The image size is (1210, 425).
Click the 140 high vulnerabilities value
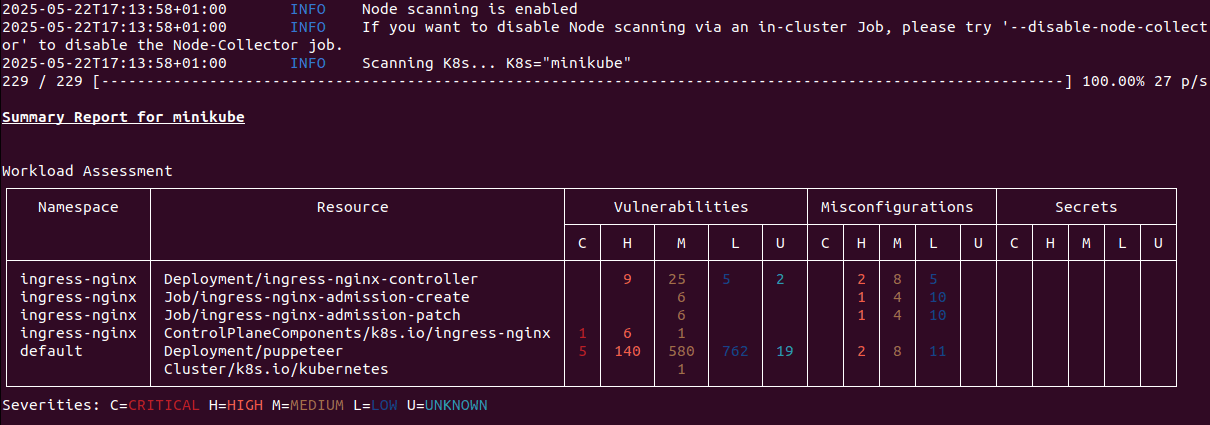627,351
